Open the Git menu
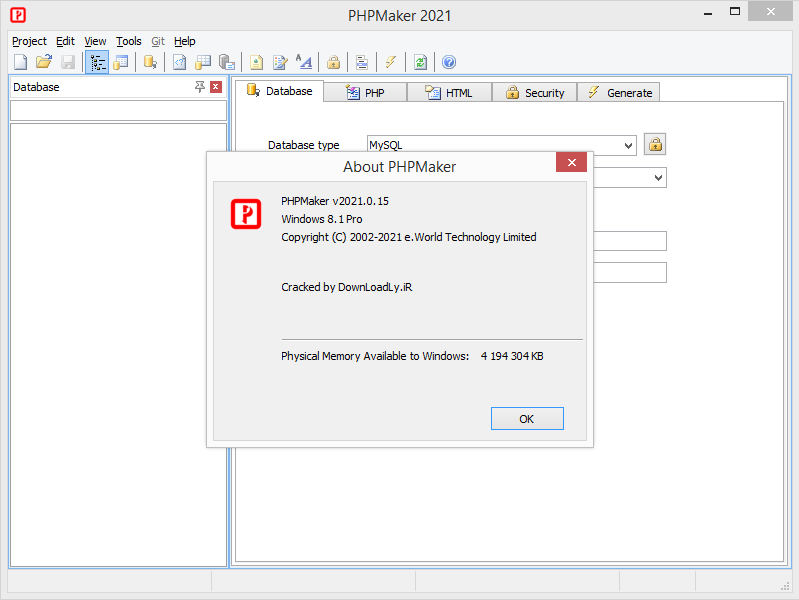This screenshot has height=600, width=799. (x=158, y=41)
